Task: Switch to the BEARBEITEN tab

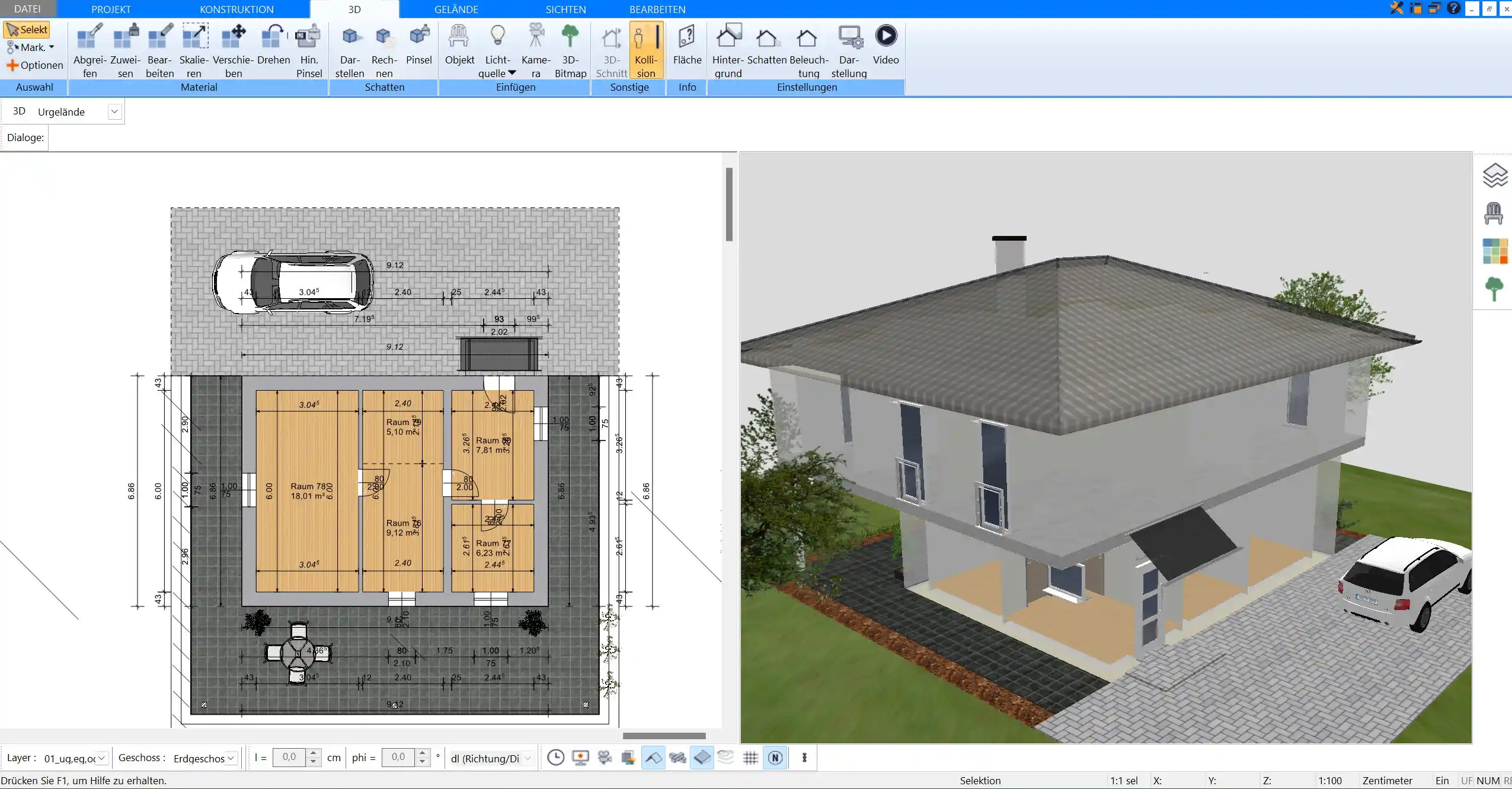Action: (657, 9)
